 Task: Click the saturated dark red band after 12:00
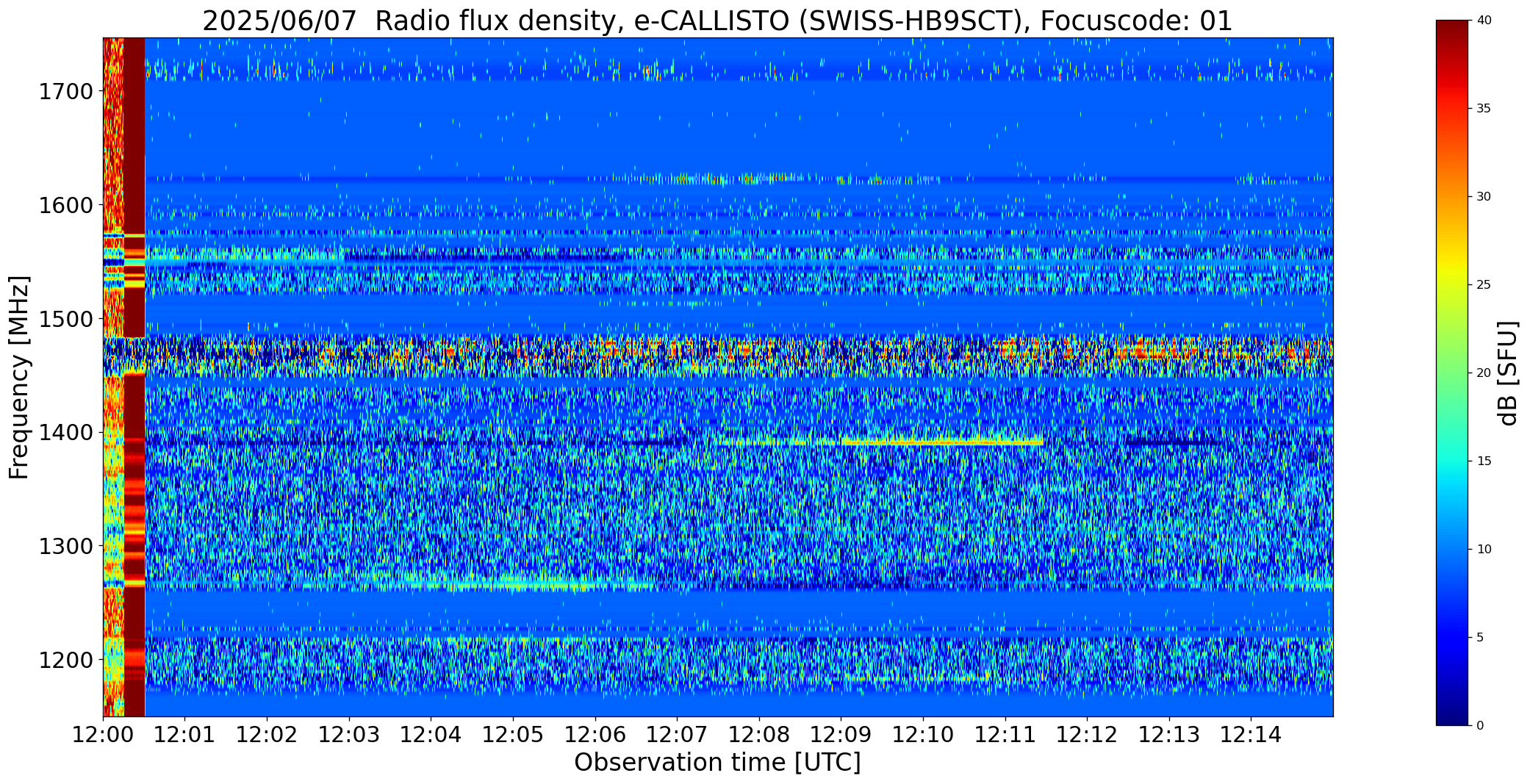[x=134, y=376]
